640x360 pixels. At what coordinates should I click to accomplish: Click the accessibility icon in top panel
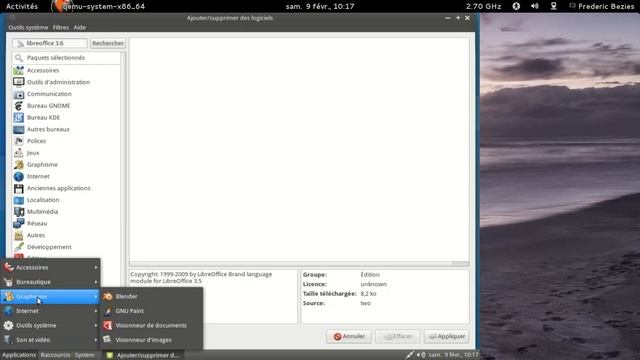[516, 6]
